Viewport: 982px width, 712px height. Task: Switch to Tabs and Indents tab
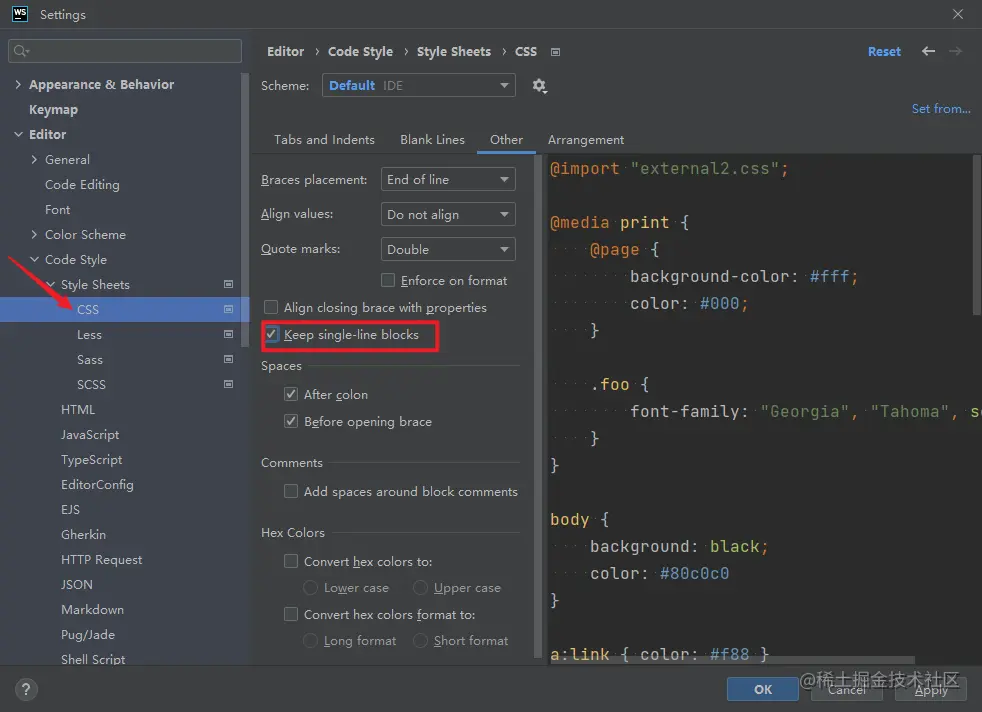pyautogui.click(x=324, y=140)
